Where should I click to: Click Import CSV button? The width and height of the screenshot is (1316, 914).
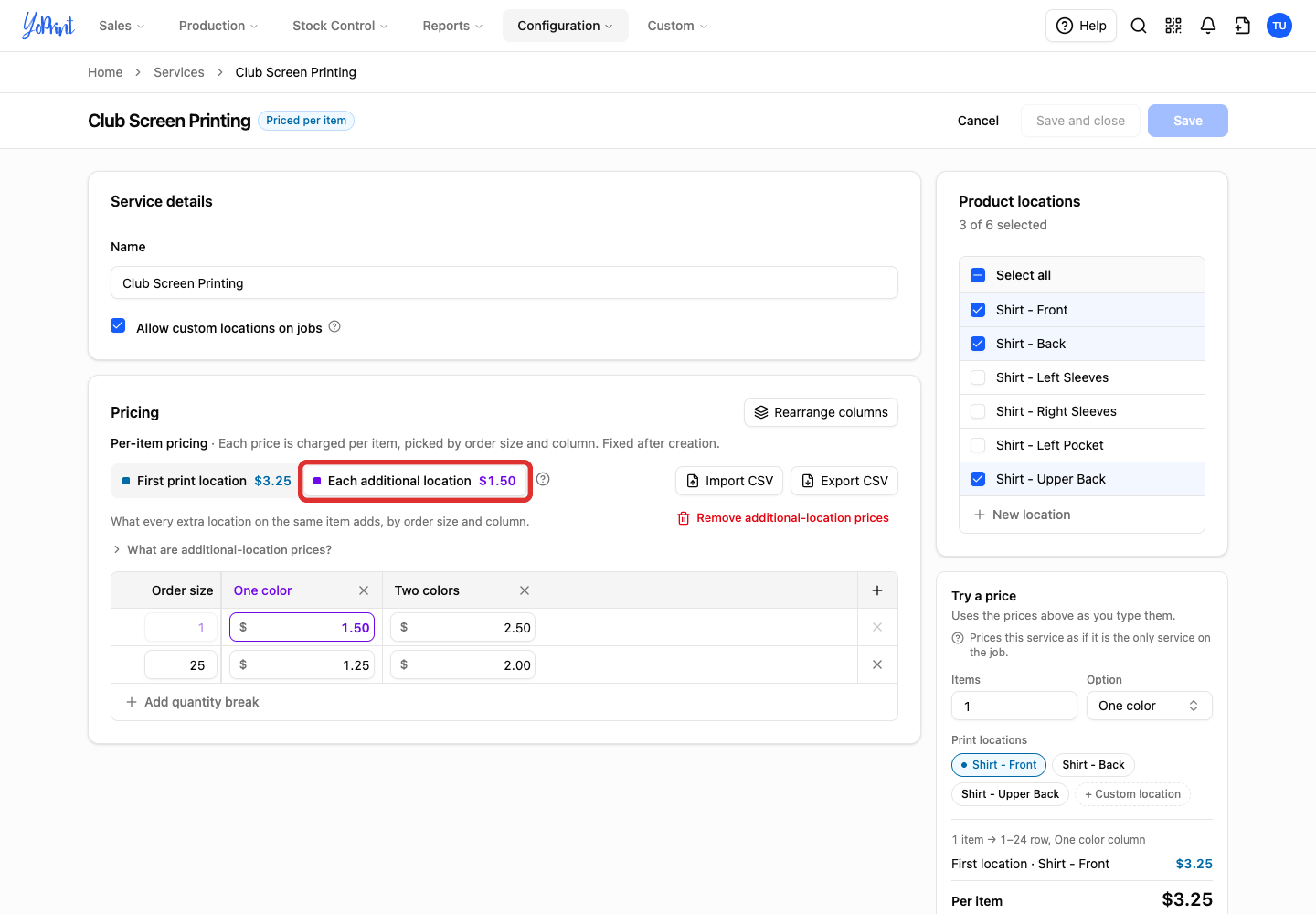pyautogui.click(x=729, y=481)
